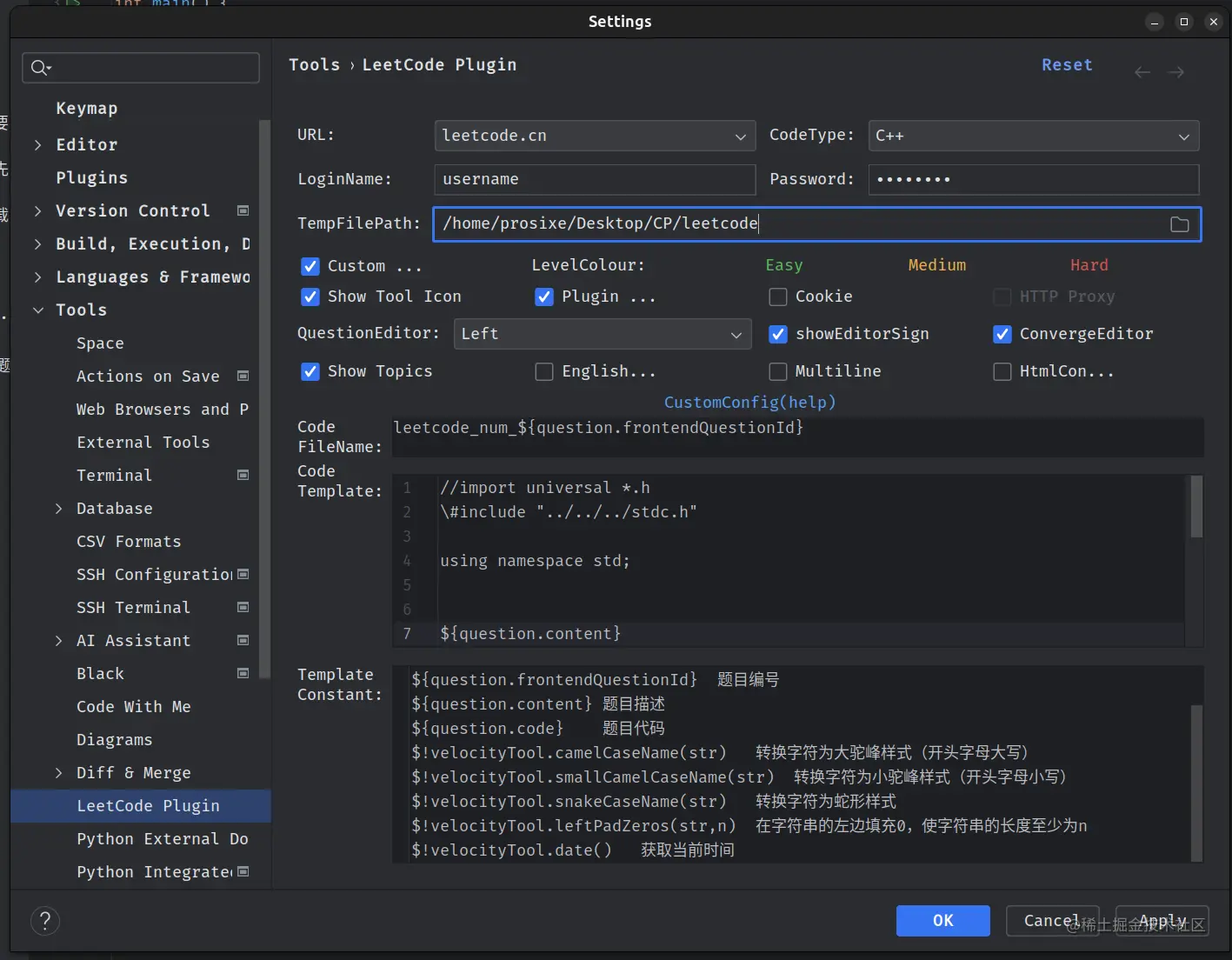Click project-level icon beside Version Control
1232x960 pixels.
pos(243,210)
